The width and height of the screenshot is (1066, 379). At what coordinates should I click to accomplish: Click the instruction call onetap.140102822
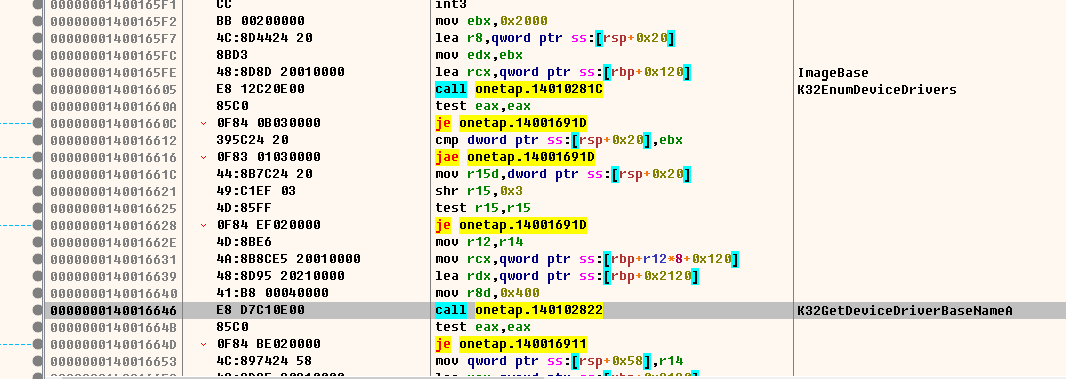(519, 310)
